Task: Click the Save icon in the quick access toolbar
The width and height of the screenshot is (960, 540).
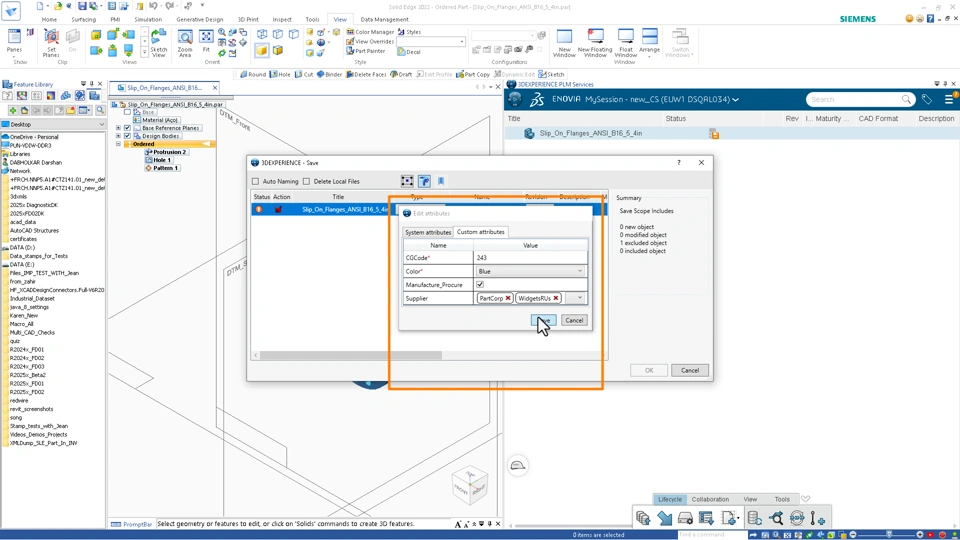Action: click(x=82, y=6)
